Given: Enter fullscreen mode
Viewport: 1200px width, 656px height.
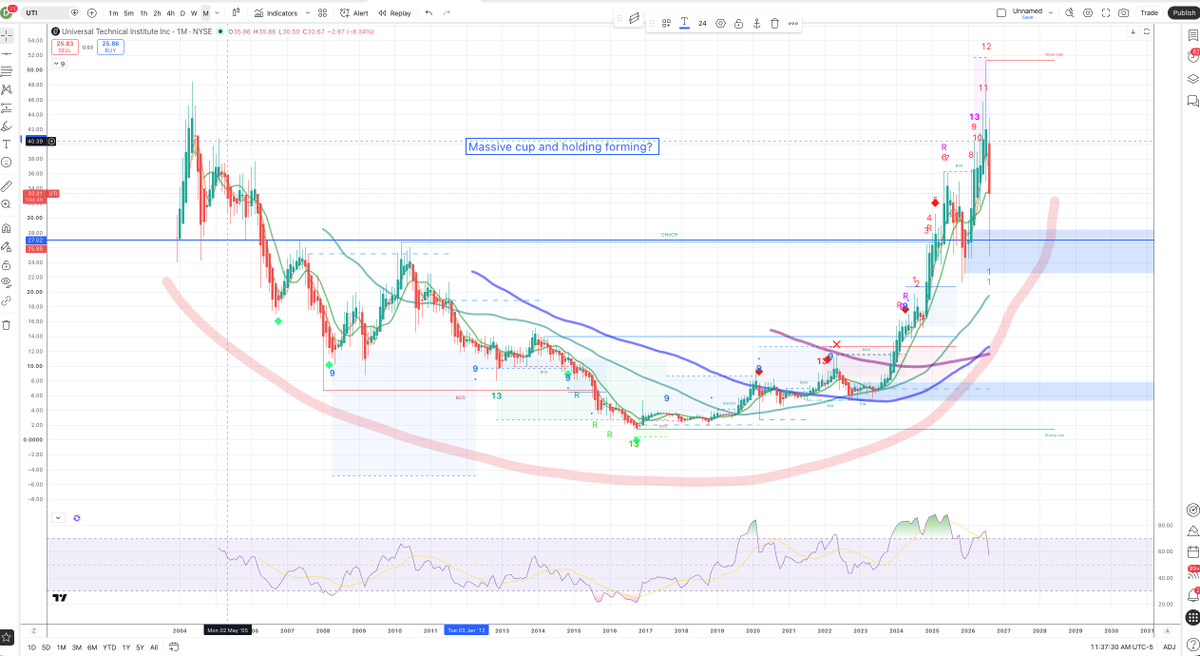Looking at the screenshot, I should (x=1106, y=13).
